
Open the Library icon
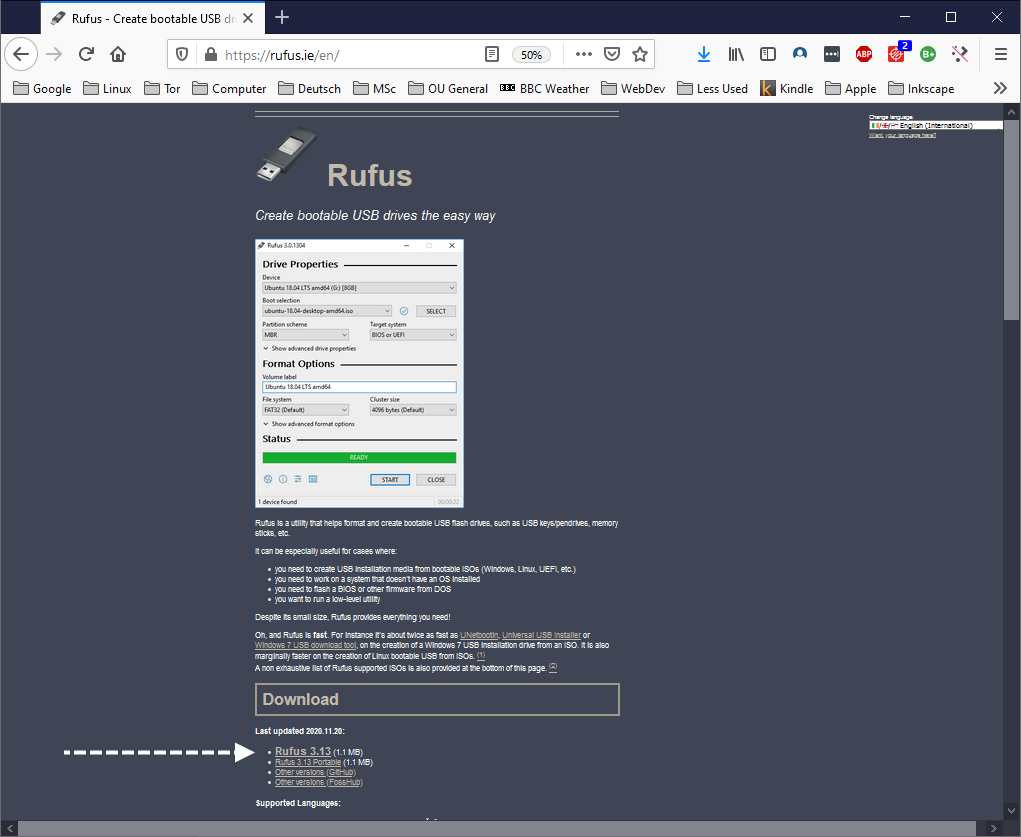[x=736, y=55]
